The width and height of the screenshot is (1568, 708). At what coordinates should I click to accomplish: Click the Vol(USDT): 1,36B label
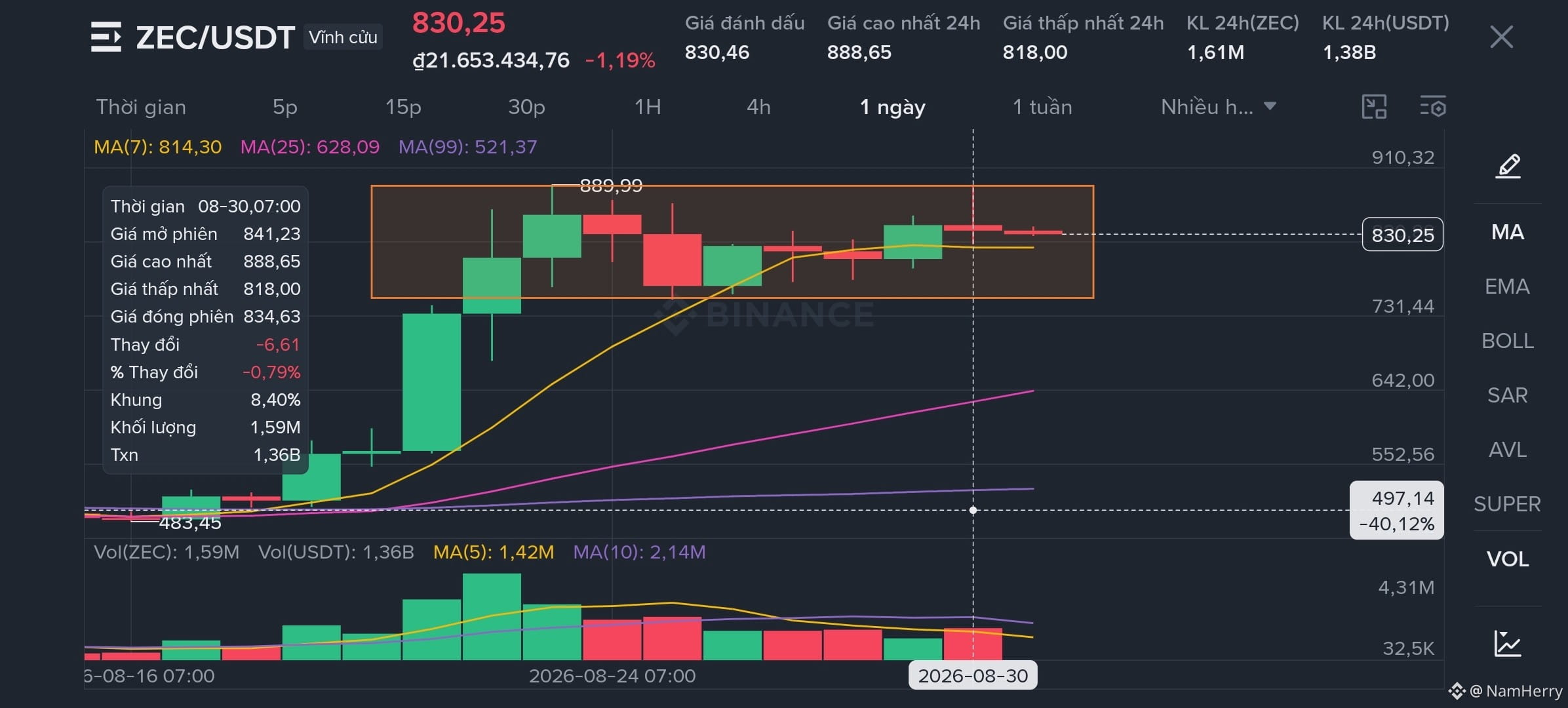(x=336, y=552)
